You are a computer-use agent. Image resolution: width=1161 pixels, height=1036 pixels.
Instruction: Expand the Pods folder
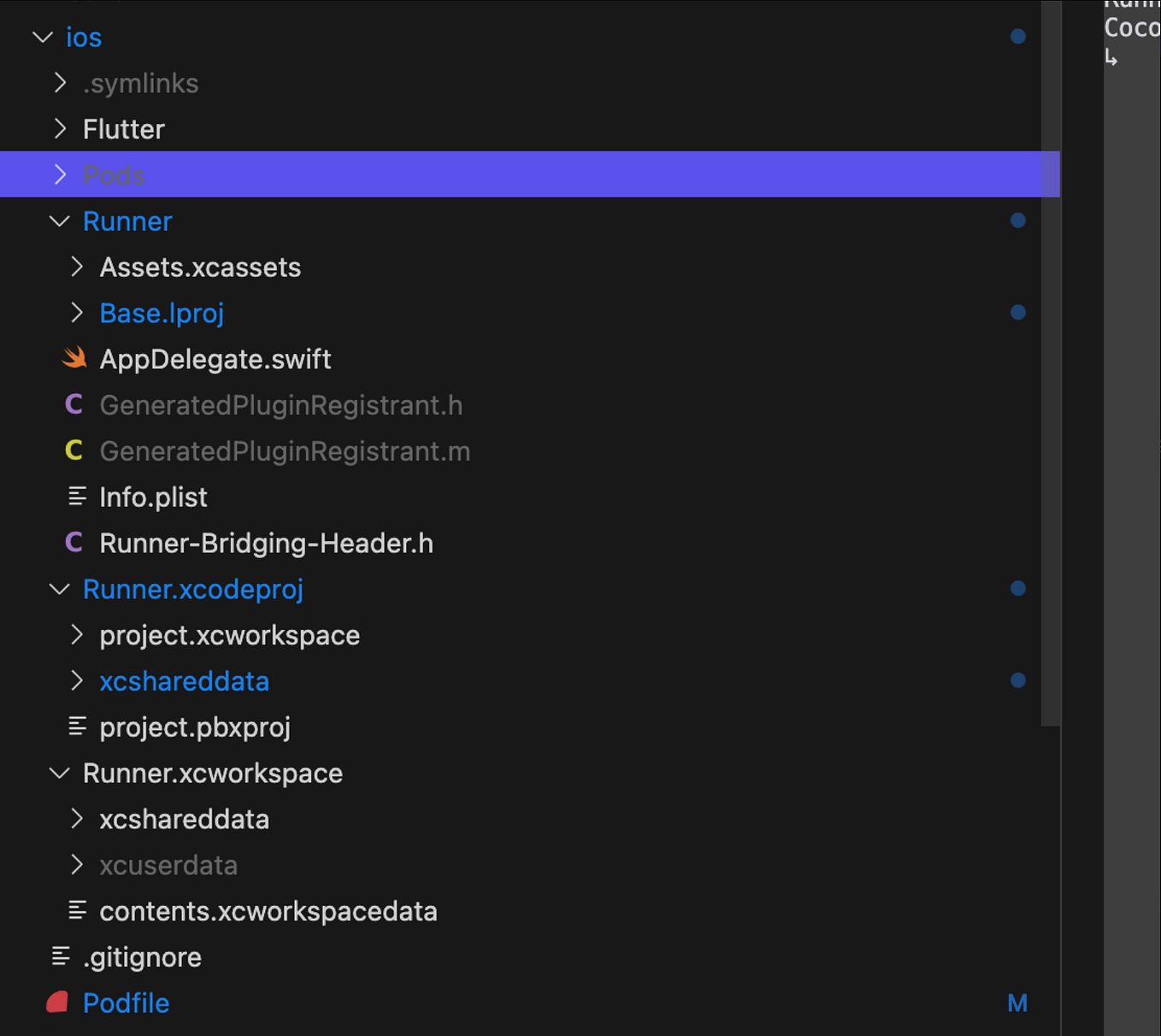(60, 174)
